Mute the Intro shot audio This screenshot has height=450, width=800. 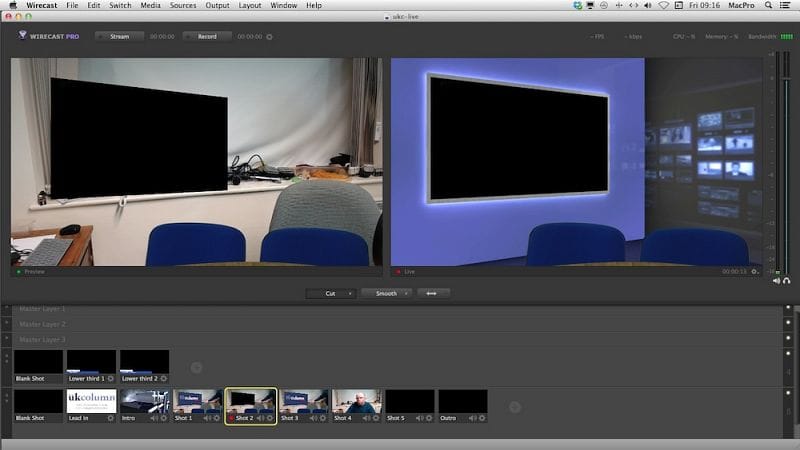155,418
